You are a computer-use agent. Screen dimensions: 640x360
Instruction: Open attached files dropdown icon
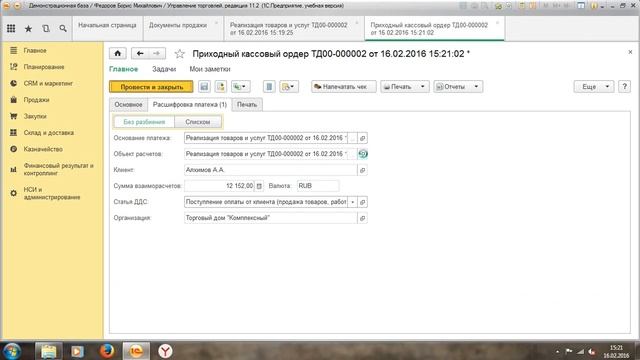pos(289,87)
